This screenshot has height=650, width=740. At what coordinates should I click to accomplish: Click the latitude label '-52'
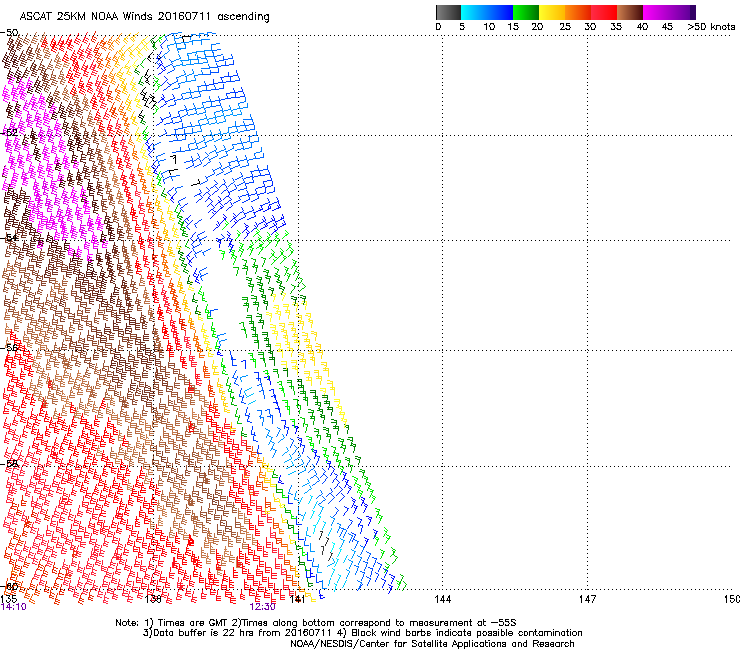coord(9,133)
